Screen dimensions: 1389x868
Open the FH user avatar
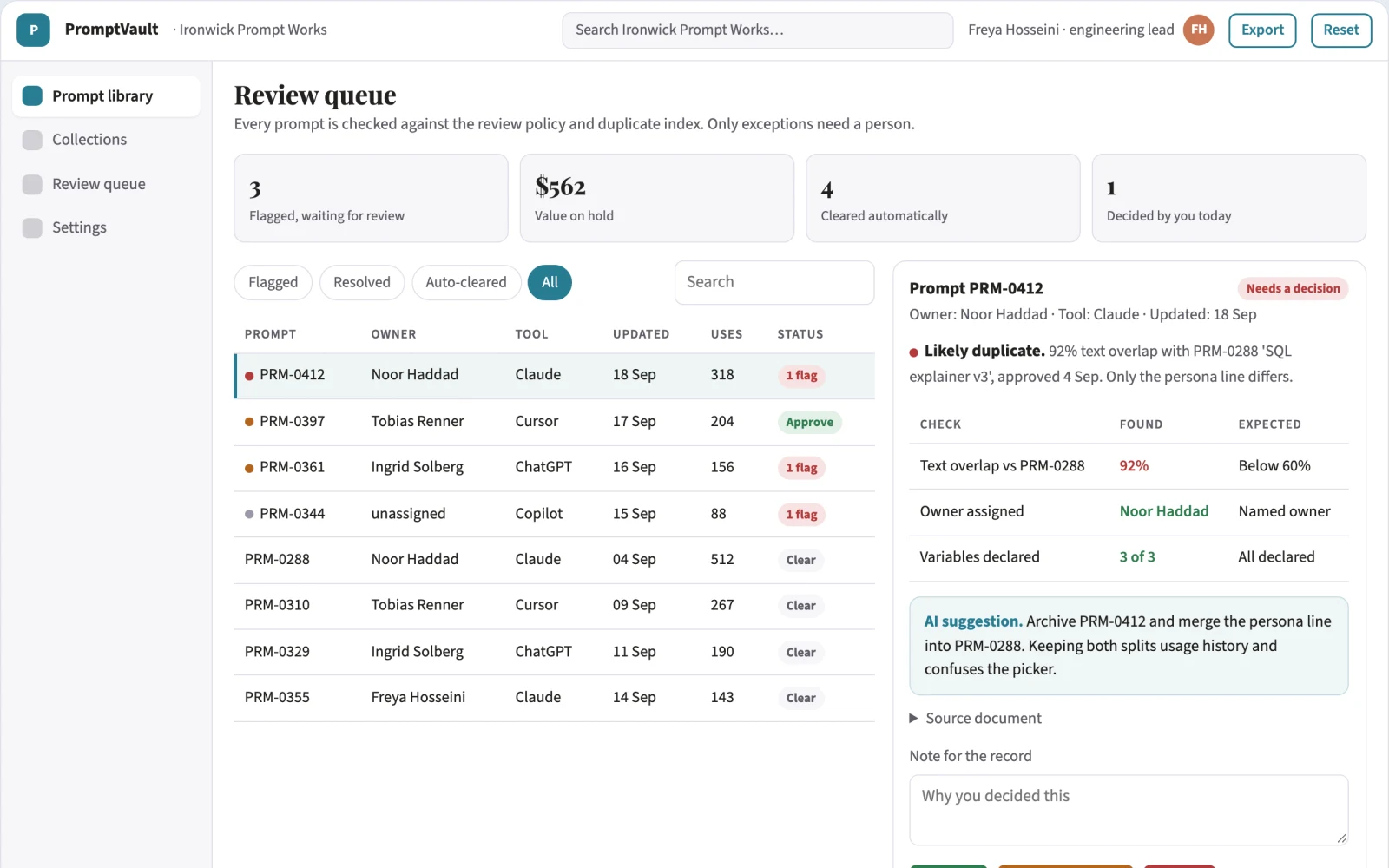coord(1199,30)
